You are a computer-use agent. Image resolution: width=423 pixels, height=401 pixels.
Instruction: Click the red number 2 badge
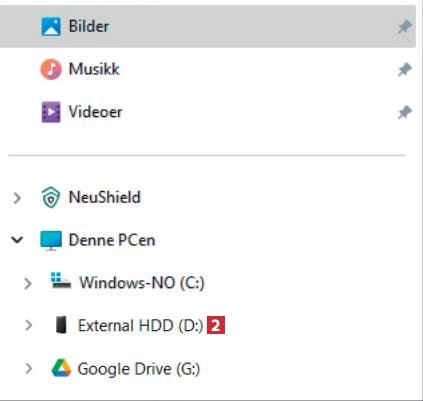216,325
